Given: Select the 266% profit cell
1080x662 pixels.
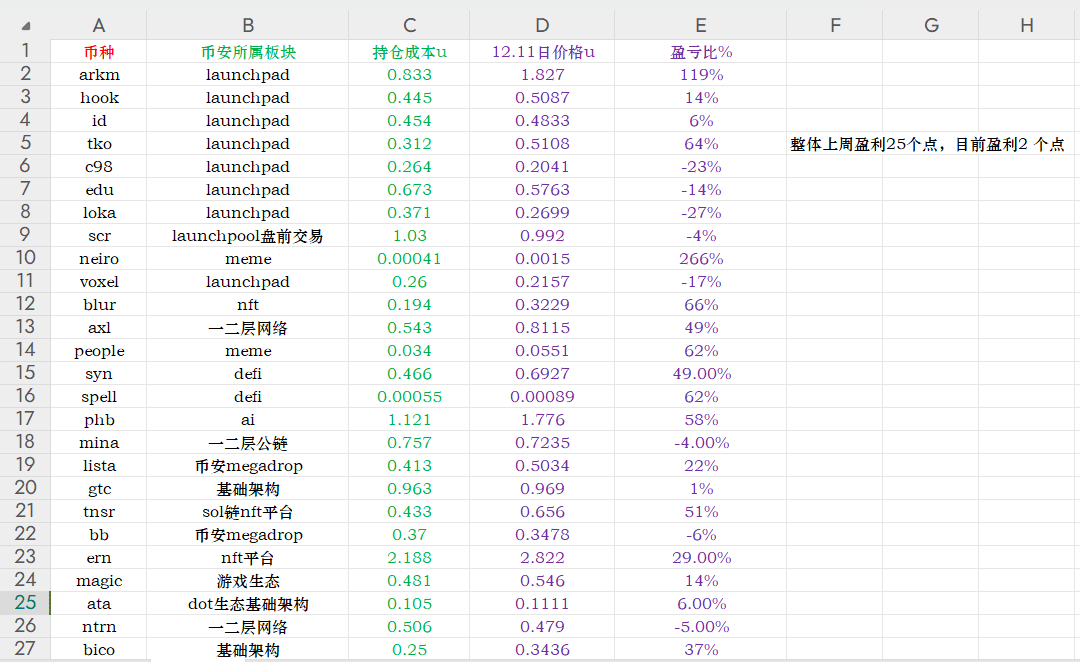Looking at the screenshot, I should click(x=700, y=259).
